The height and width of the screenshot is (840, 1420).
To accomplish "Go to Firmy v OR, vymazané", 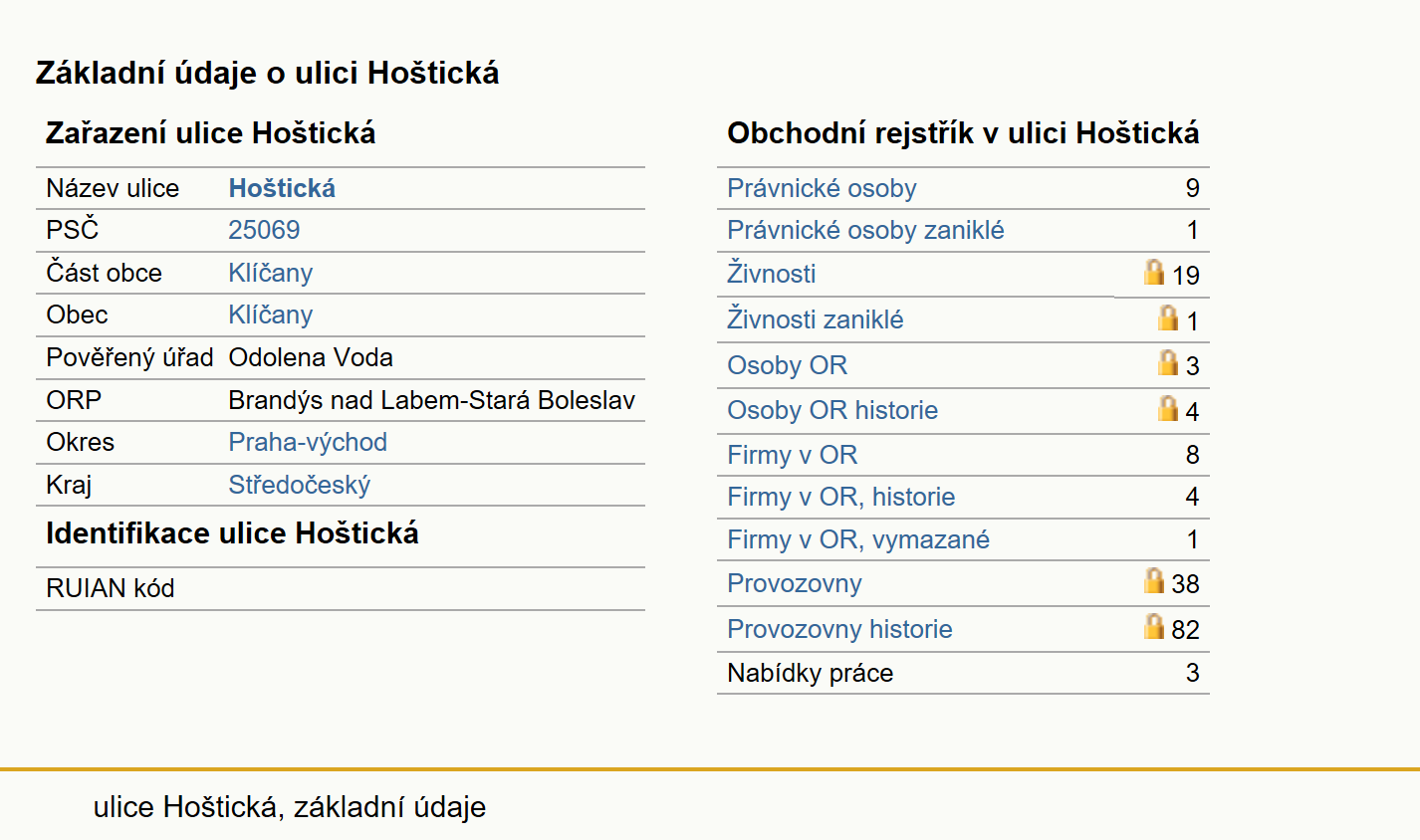I will point(858,539).
